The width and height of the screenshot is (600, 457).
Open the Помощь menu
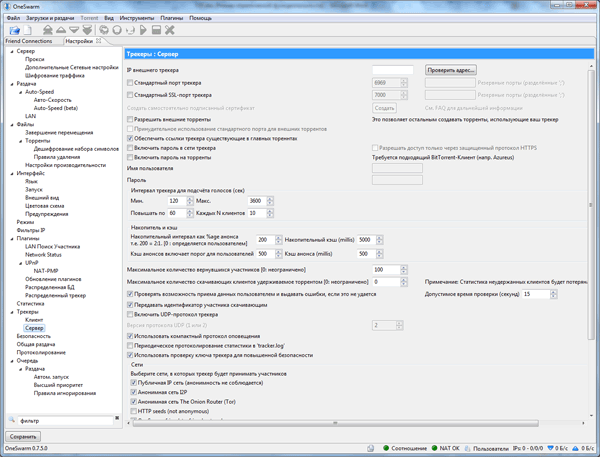pyautogui.click(x=201, y=18)
